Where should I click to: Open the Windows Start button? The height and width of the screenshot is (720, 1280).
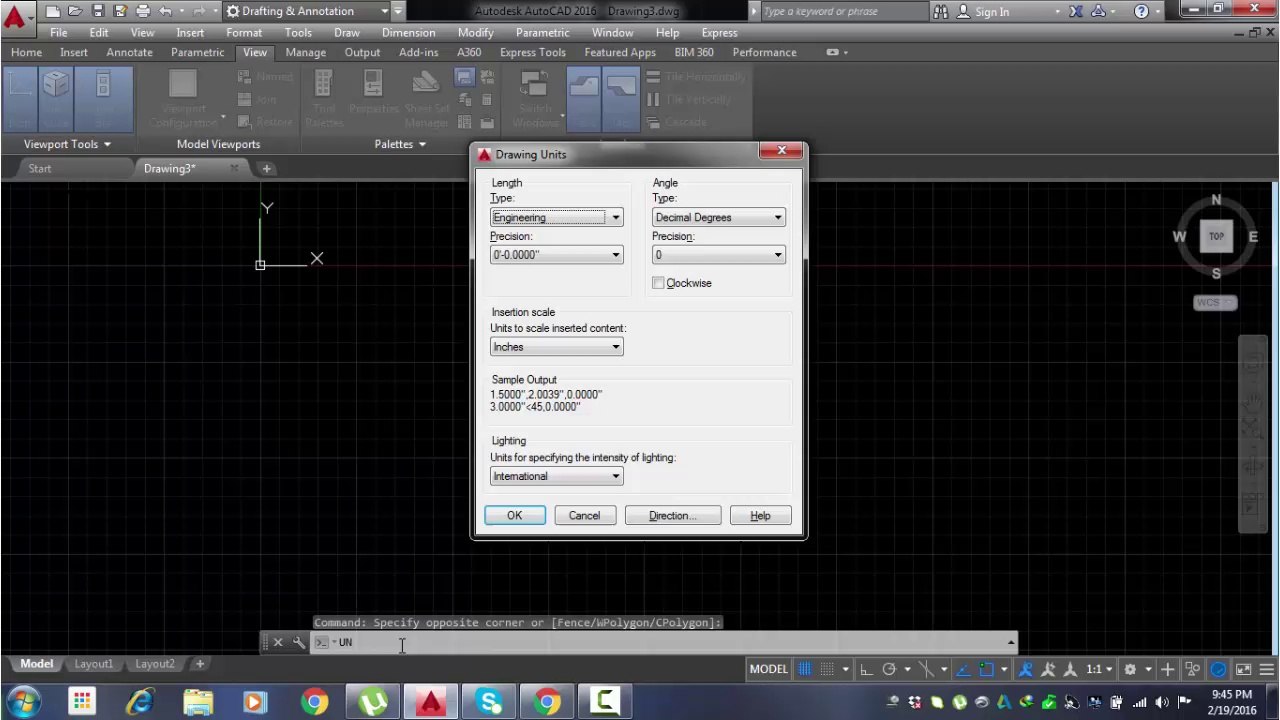23,702
